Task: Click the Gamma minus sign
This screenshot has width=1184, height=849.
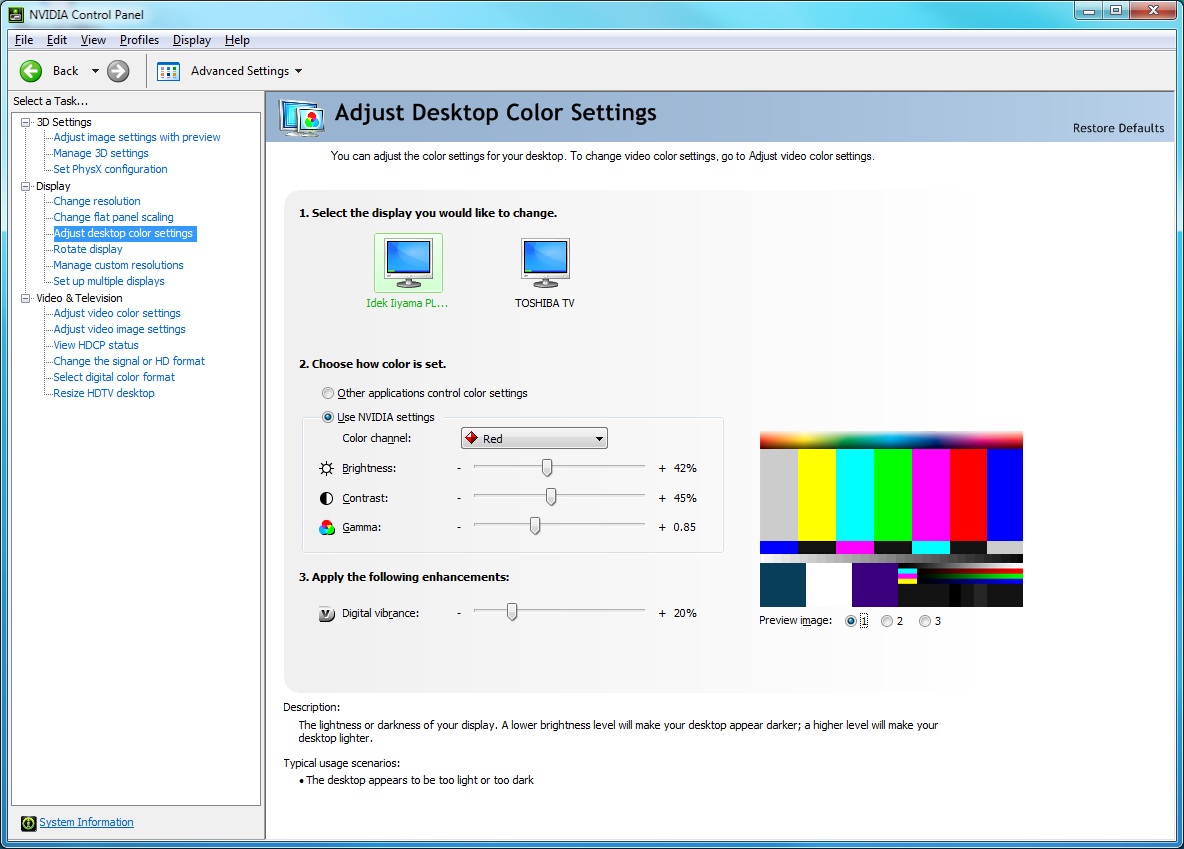Action: pos(458,527)
